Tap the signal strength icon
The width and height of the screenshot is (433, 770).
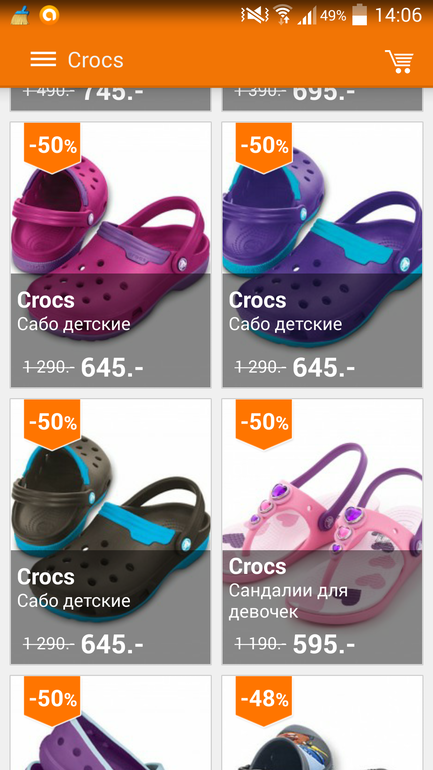coord(308,16)
